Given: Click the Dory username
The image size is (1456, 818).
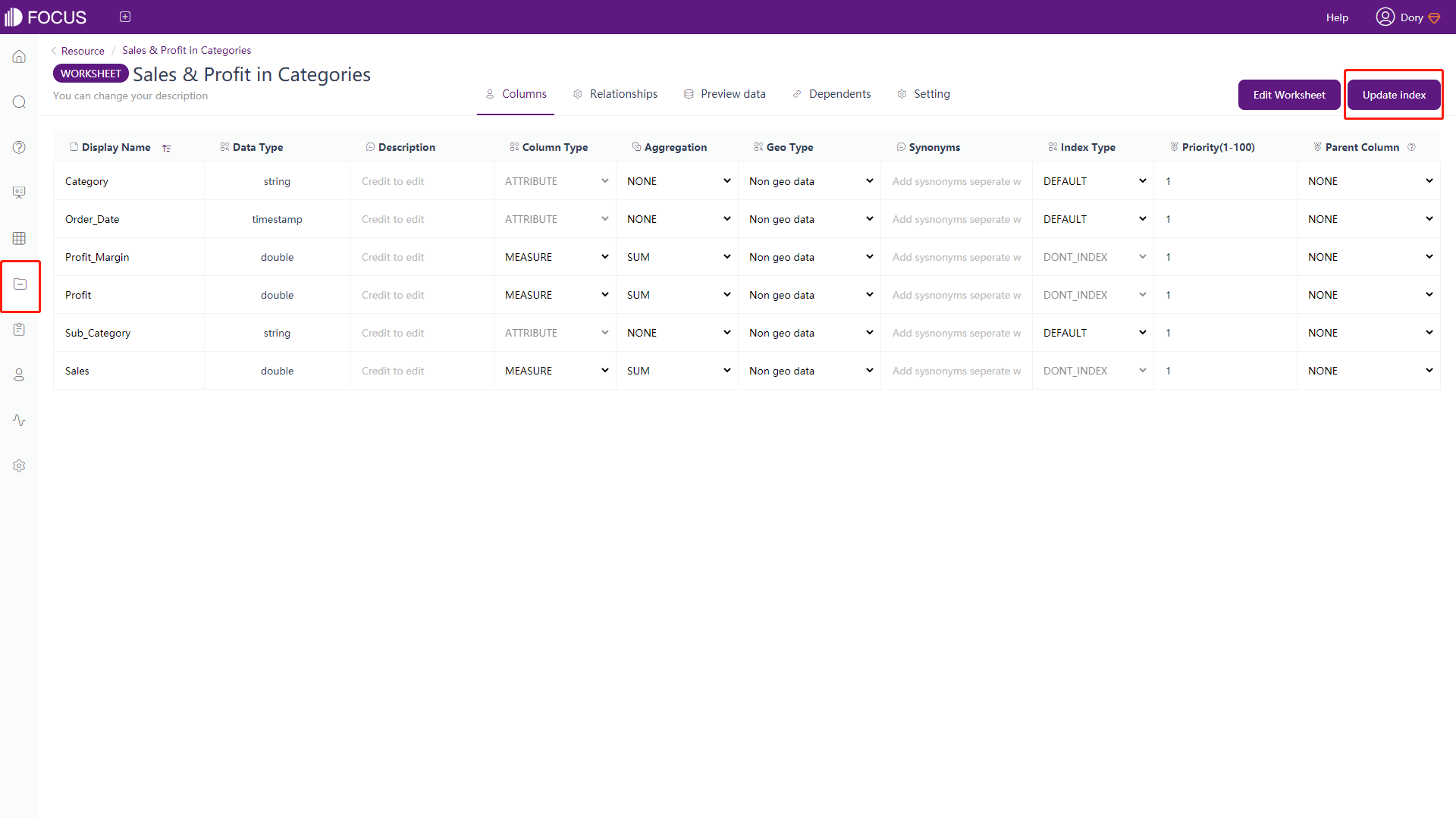Looking at the screenshot, I should pyautogui.click(x=1411, y=17).
